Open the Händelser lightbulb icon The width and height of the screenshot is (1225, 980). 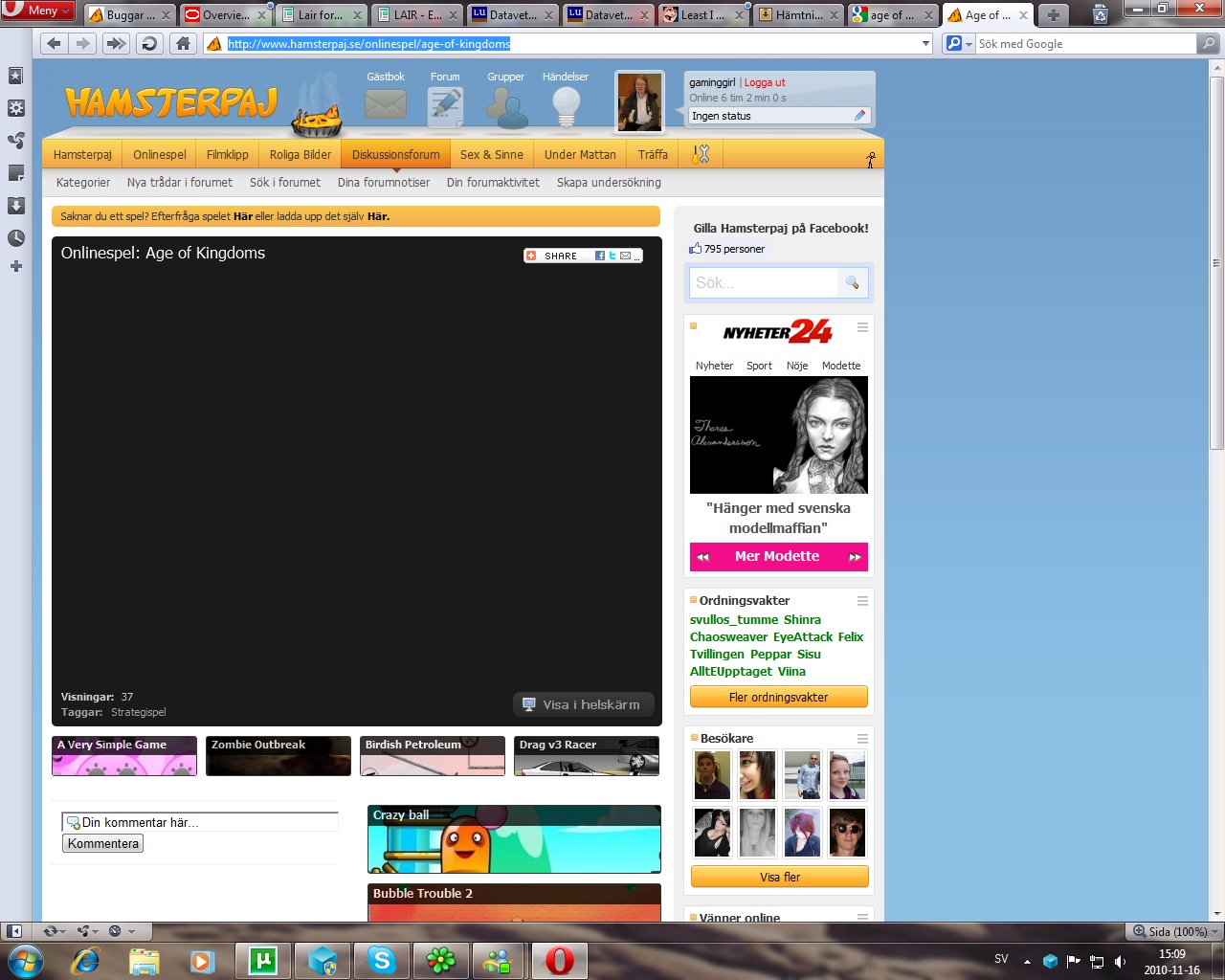coord(567,107)
